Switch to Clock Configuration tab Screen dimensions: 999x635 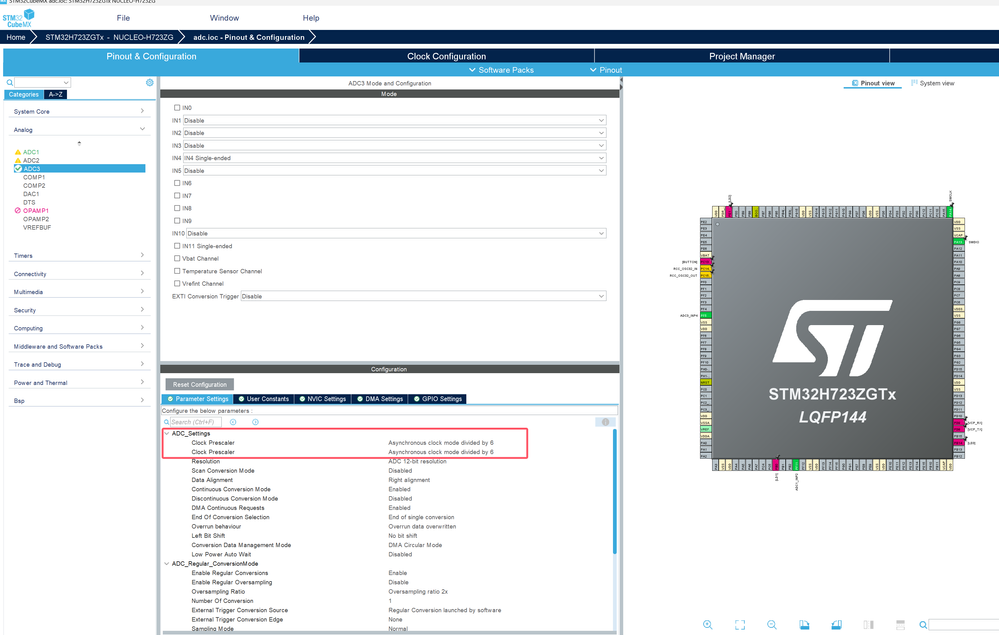tap(447, 56)
